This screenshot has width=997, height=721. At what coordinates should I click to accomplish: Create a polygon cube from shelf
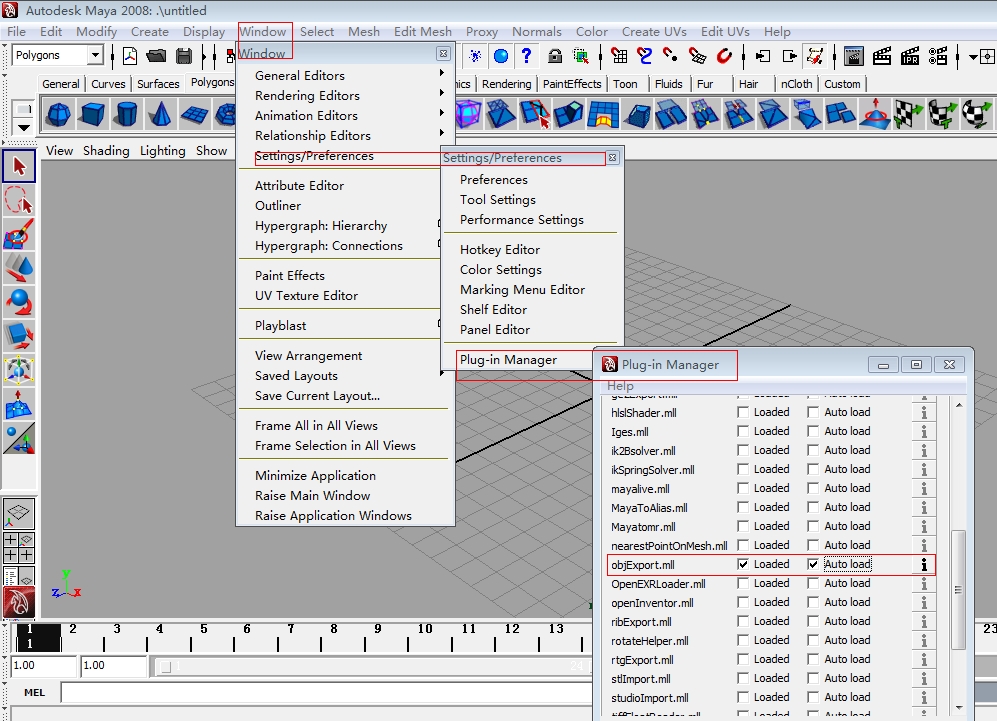93,115
